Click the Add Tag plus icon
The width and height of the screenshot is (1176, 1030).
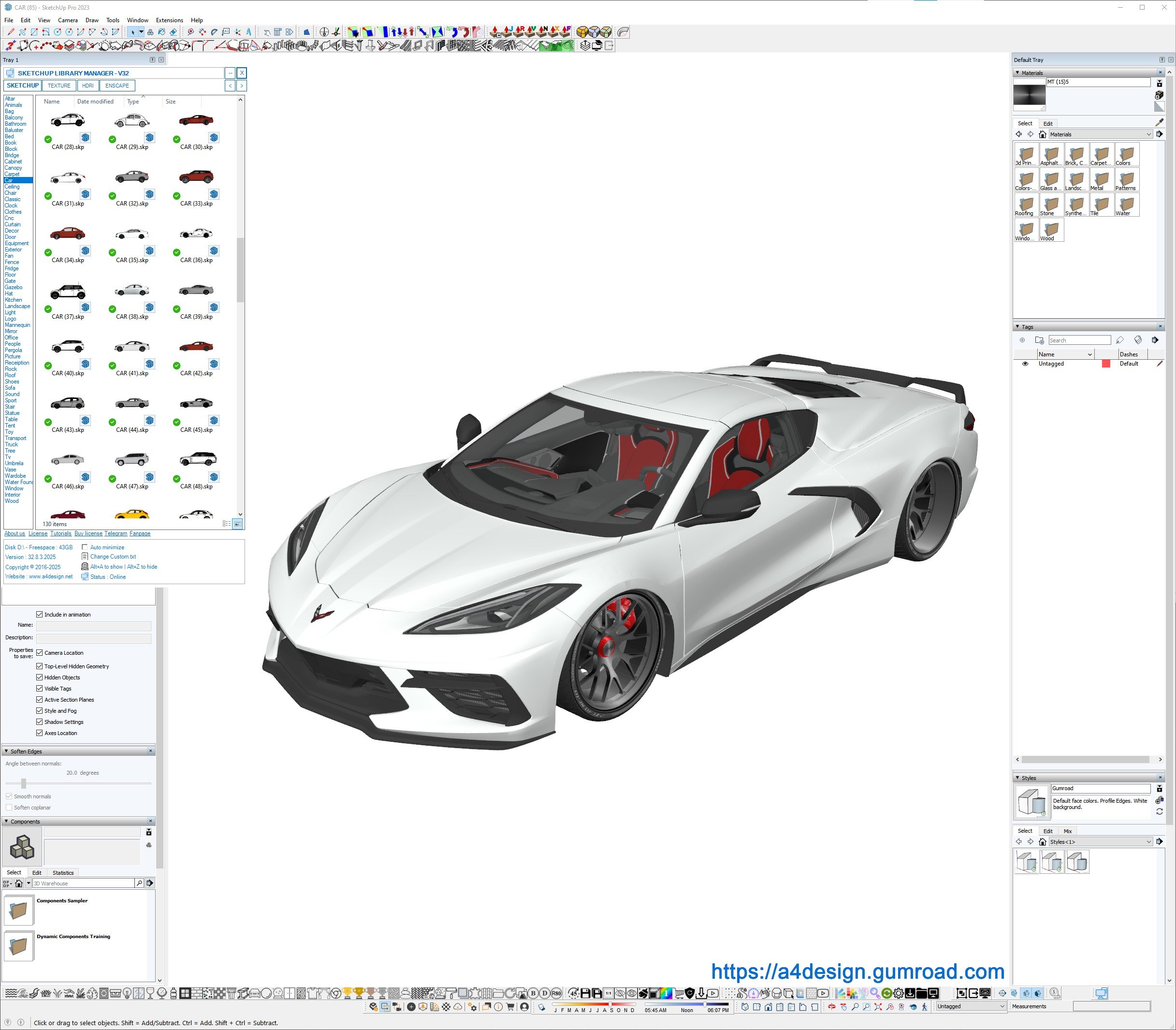pyautogui.click(x=1022, y=339)
